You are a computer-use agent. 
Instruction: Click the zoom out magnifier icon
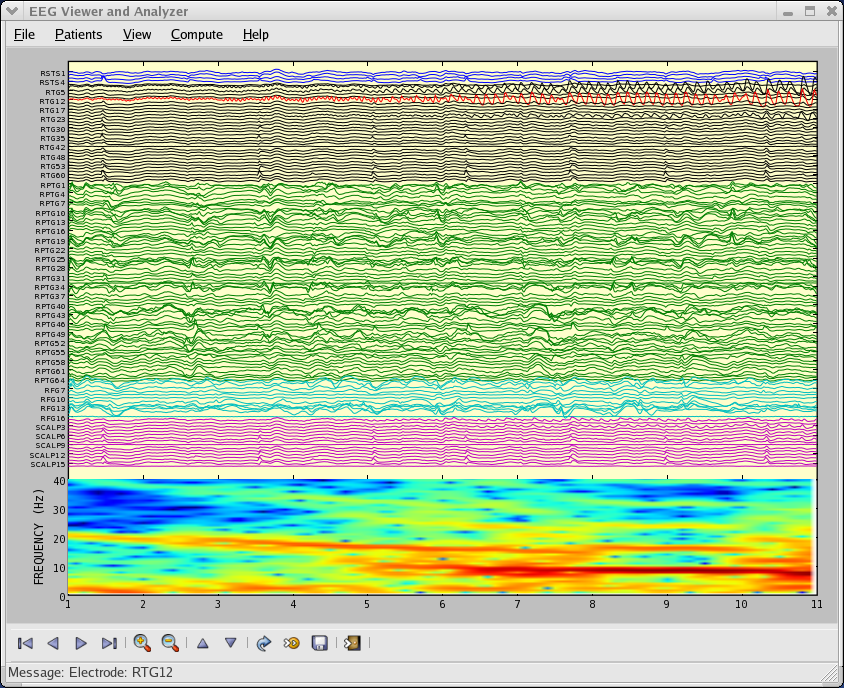[170, 643]
